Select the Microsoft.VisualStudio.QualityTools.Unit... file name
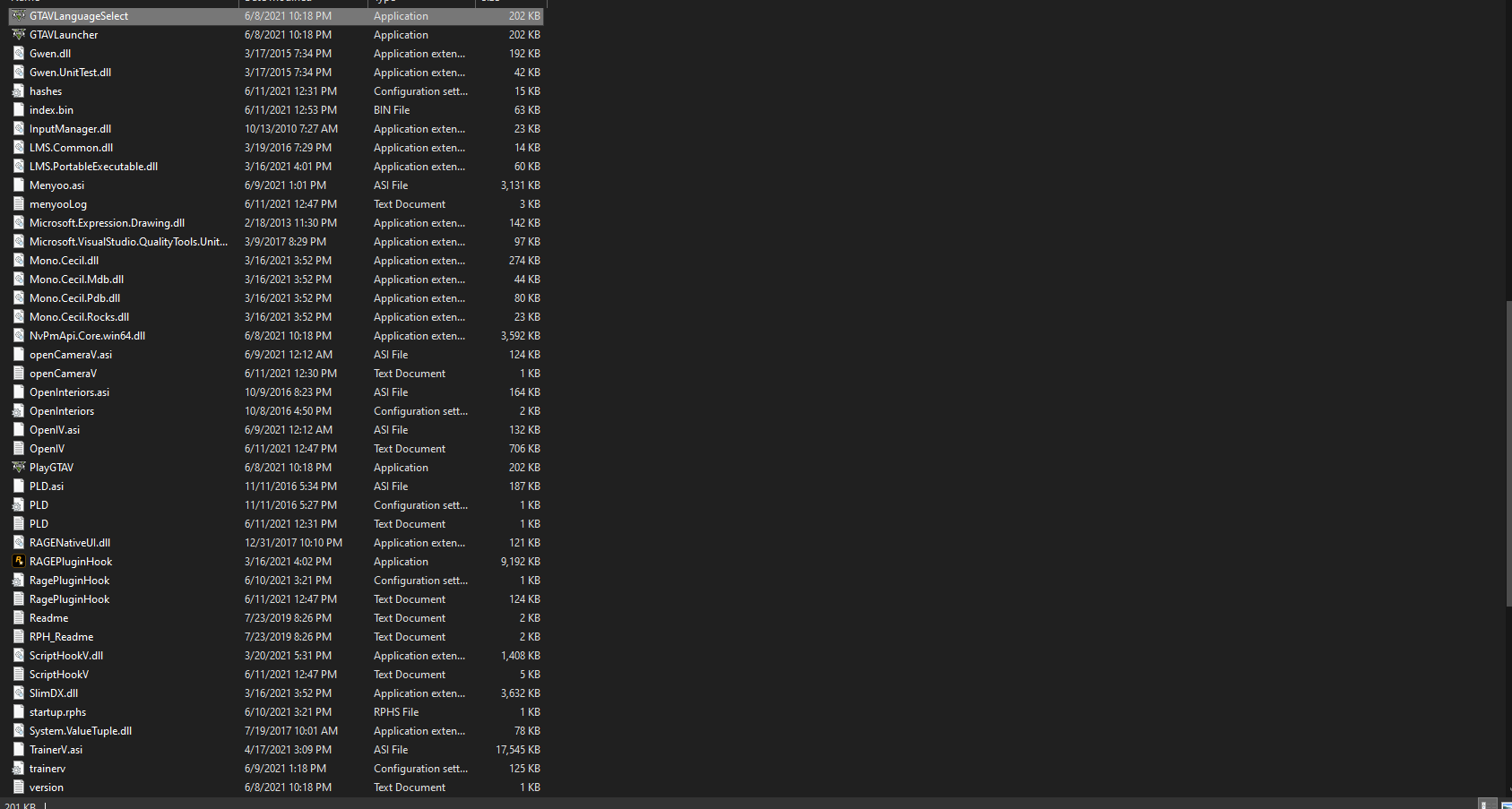This screenshot has height=809, width=1512. point(128,242)
